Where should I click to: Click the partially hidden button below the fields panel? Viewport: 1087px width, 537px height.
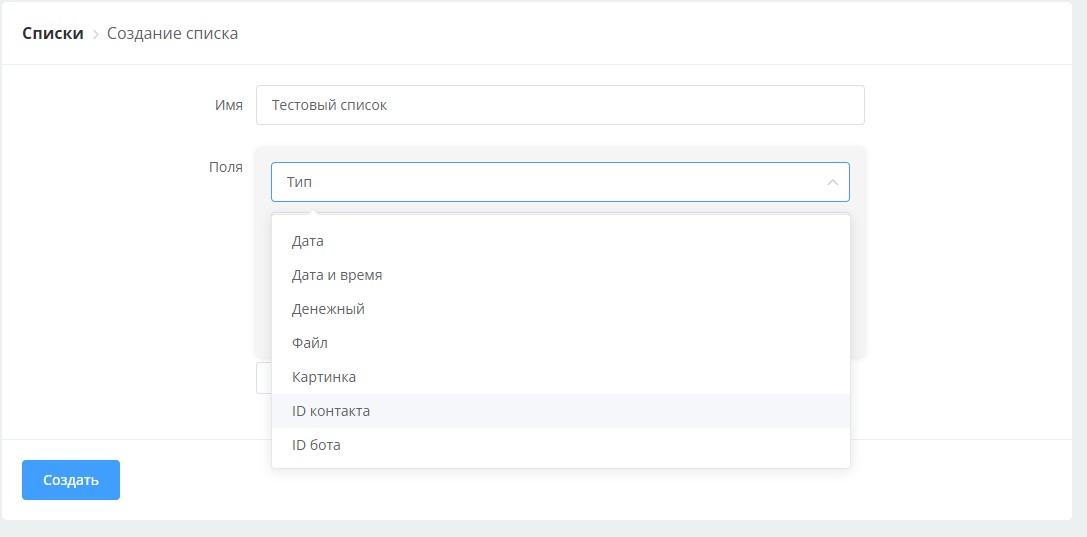pyautogui.click(x=263, y=378)
